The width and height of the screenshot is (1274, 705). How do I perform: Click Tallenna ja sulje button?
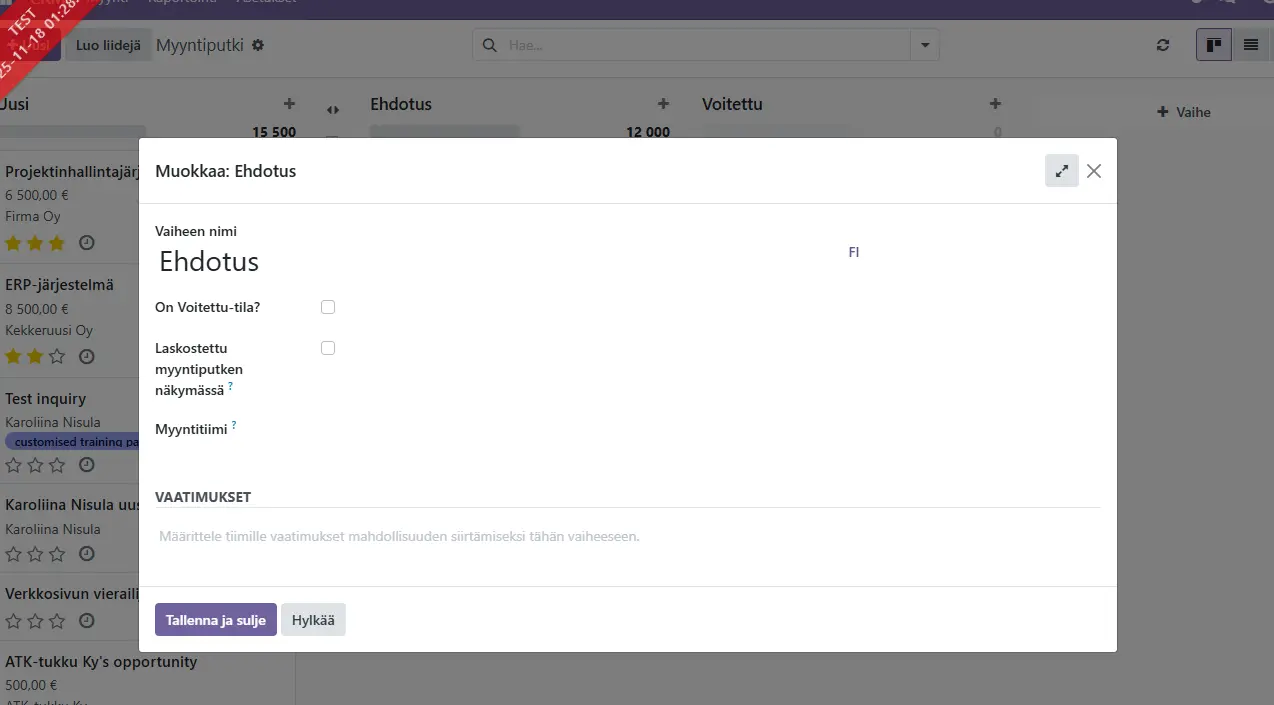(x=215, y=620)
